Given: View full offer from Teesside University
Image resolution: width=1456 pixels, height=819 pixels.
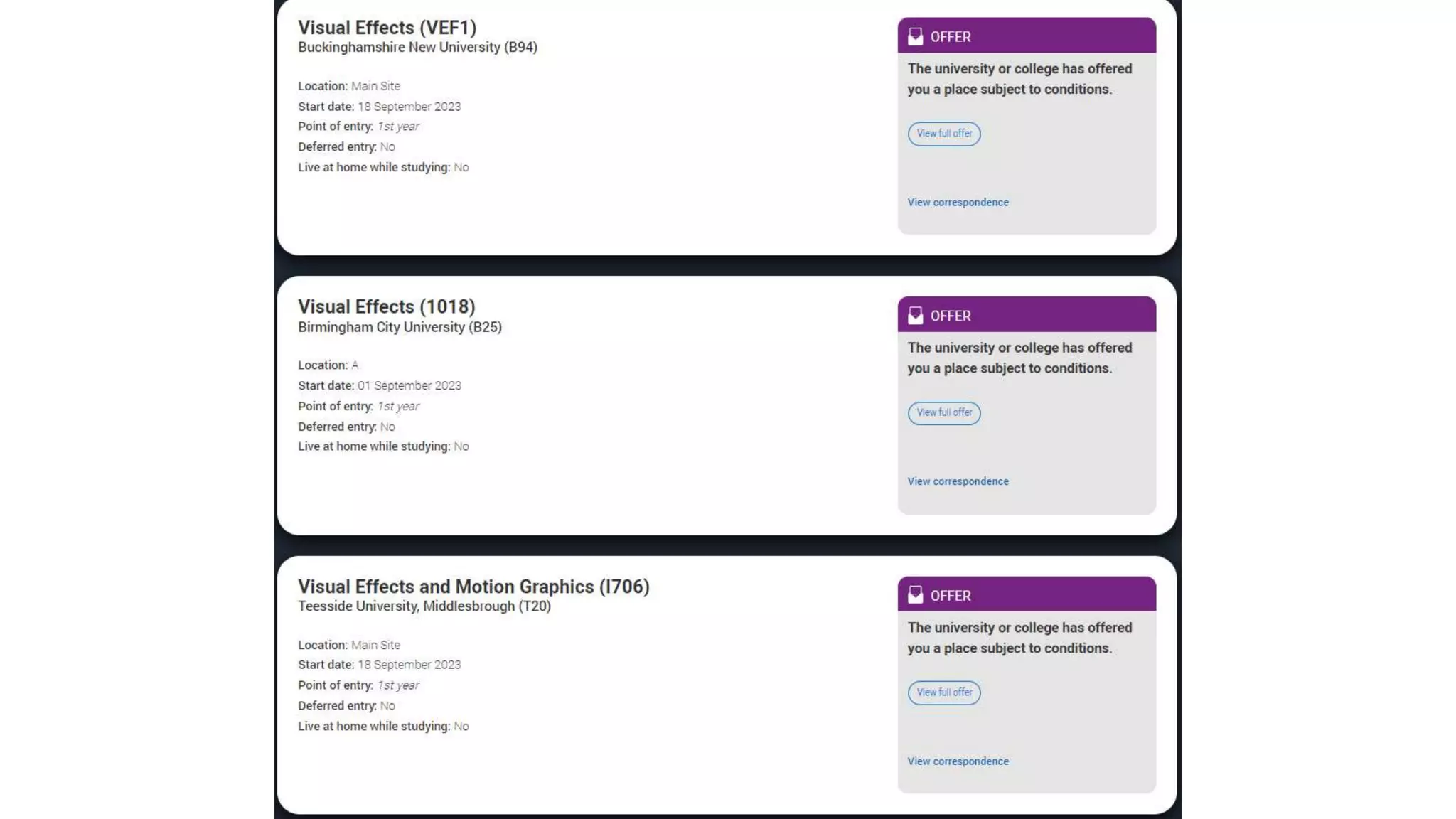Looking at the screenshot, I should (943, 692).
